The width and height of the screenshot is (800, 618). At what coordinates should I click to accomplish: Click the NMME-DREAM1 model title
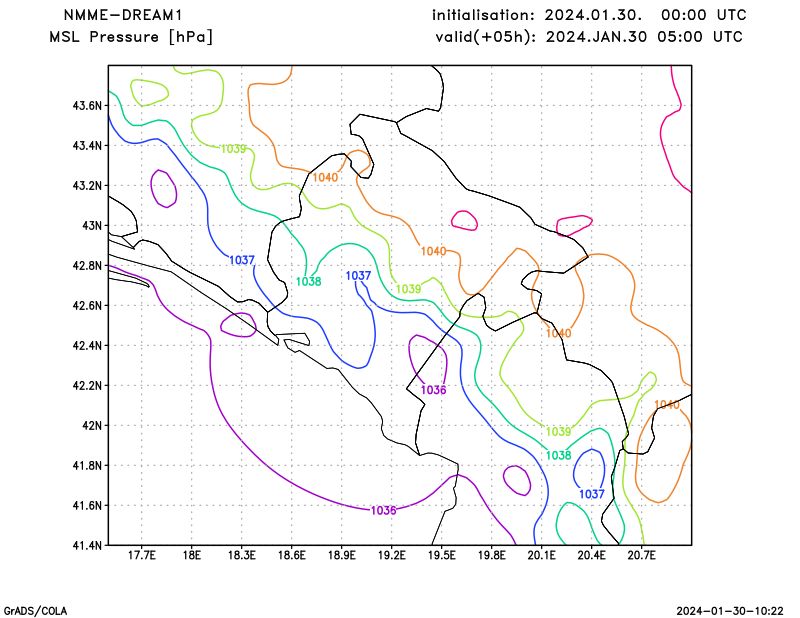click(122, 15)
